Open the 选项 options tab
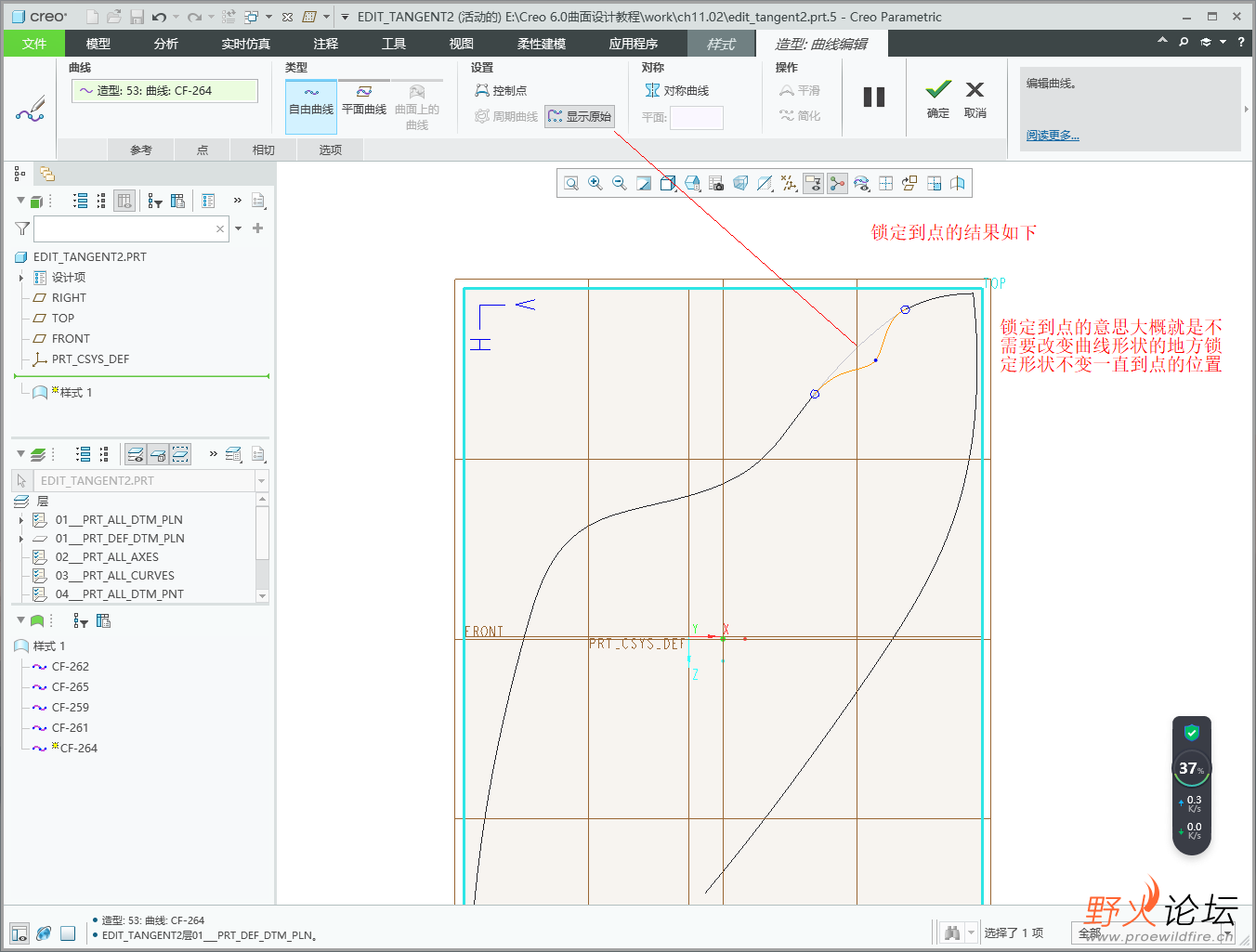Viewport: 1256px width, 952px height. pos(331,150)
